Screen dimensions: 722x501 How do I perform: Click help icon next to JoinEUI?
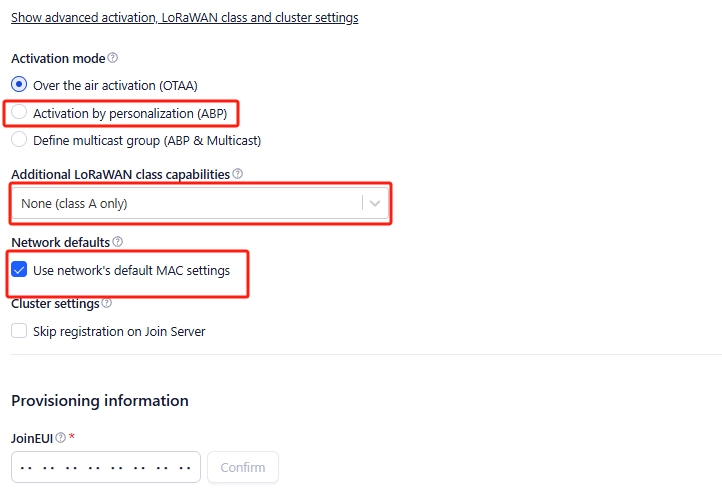pos(61,437)
